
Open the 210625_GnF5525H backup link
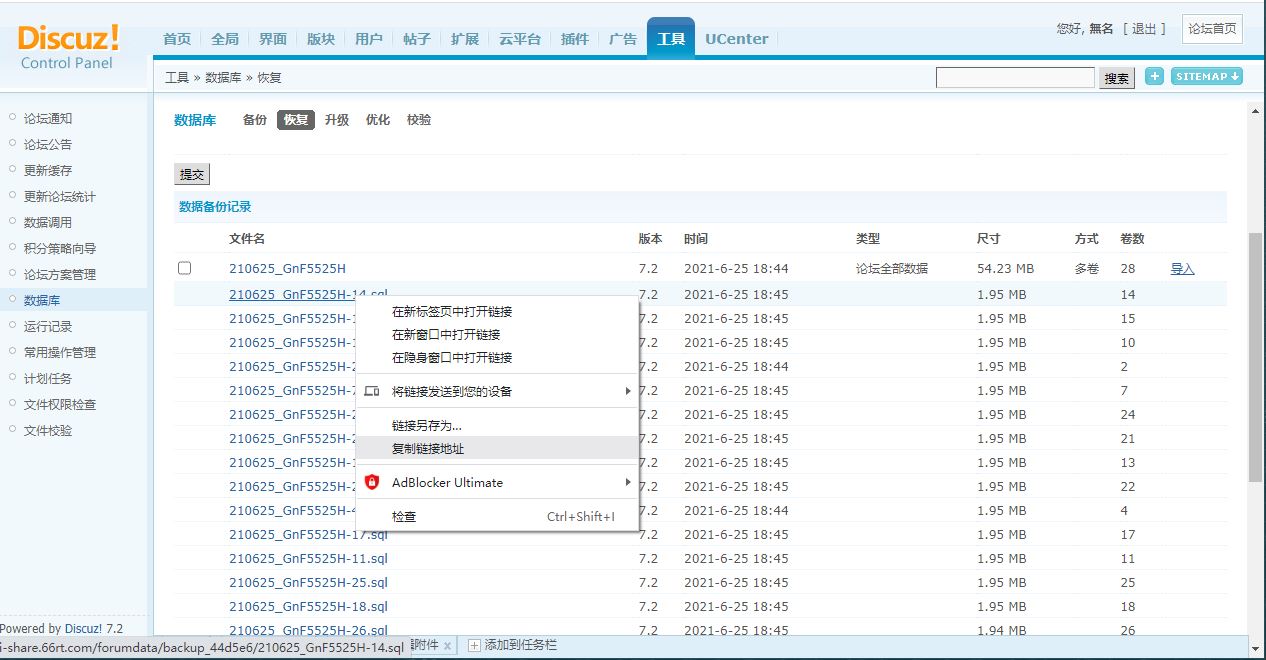(x=287, y=269)
